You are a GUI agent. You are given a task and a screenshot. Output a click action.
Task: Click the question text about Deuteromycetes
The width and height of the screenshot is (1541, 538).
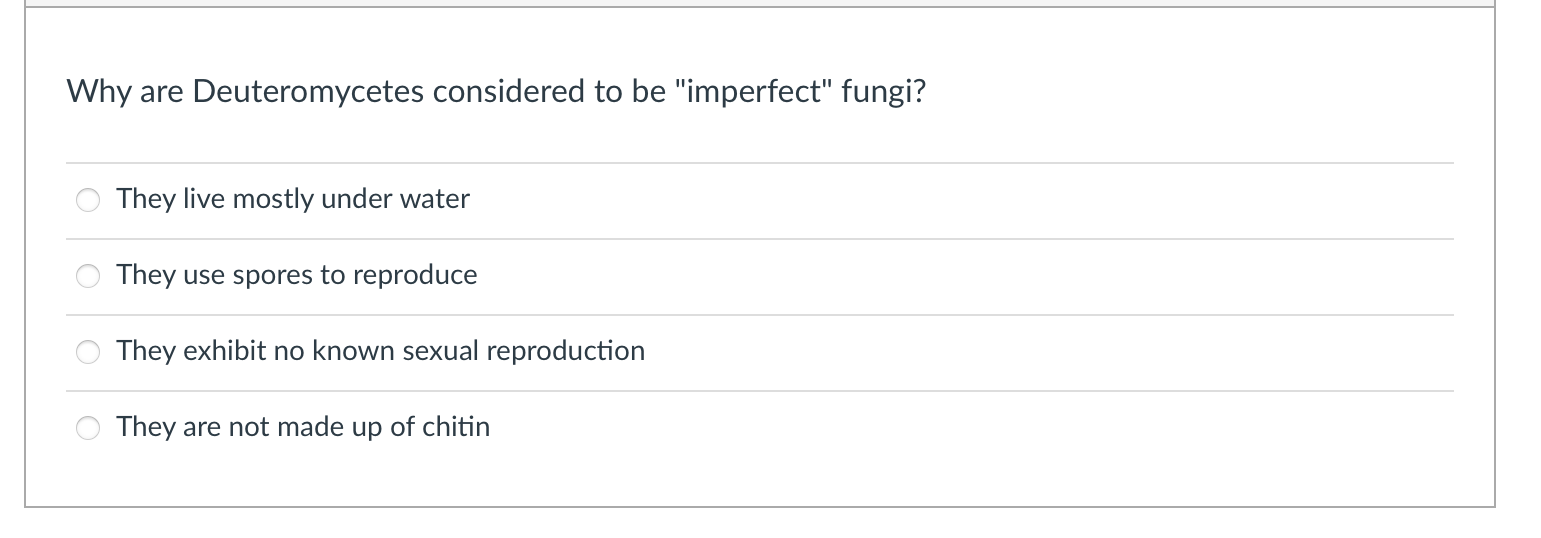coord(496,92)
